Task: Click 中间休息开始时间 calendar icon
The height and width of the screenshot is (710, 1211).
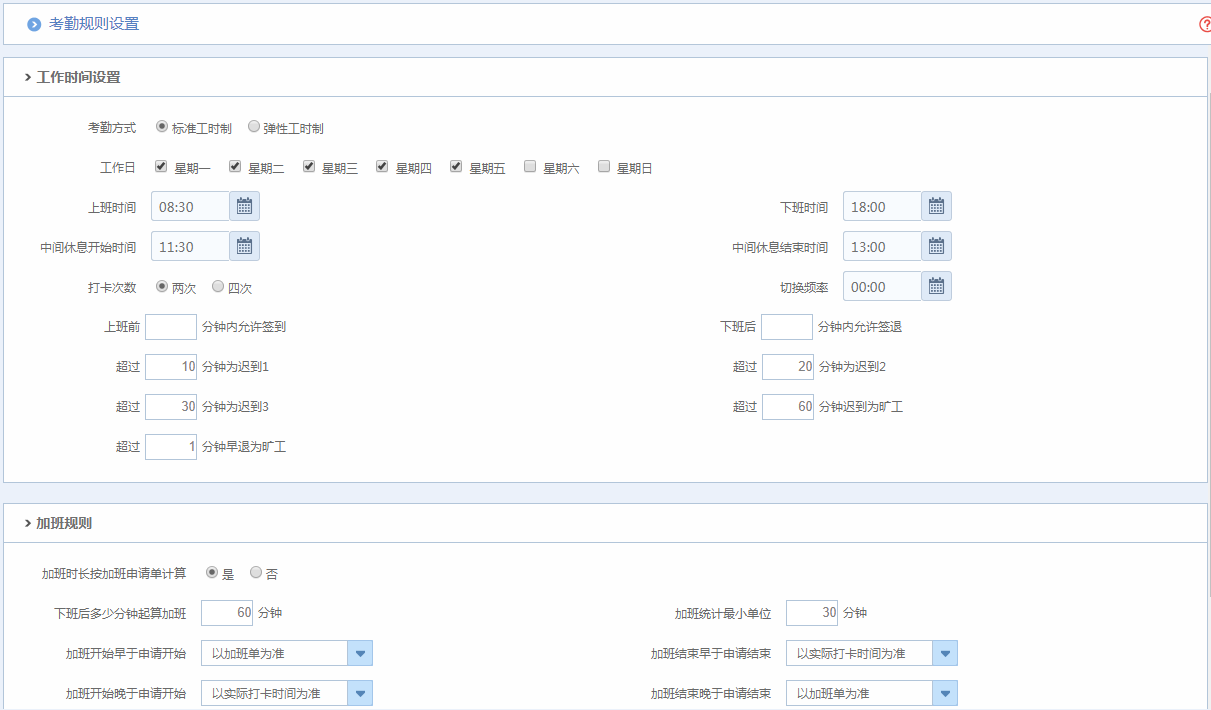Action: (x=244, y=246)
